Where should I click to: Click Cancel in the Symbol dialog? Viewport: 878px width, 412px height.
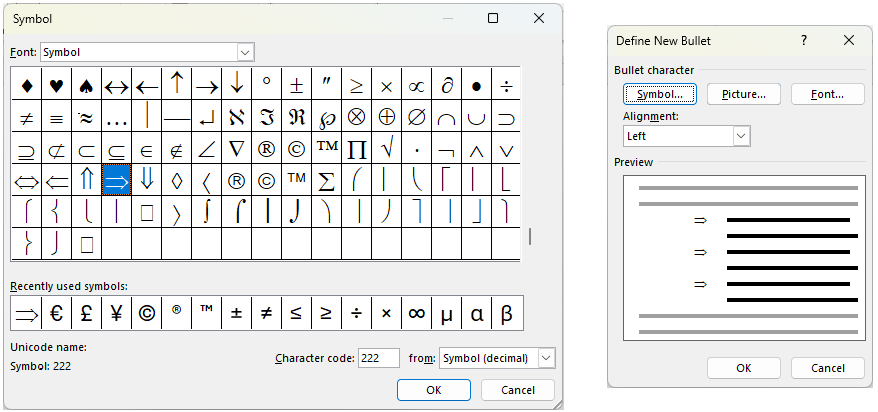pos(518,390)
